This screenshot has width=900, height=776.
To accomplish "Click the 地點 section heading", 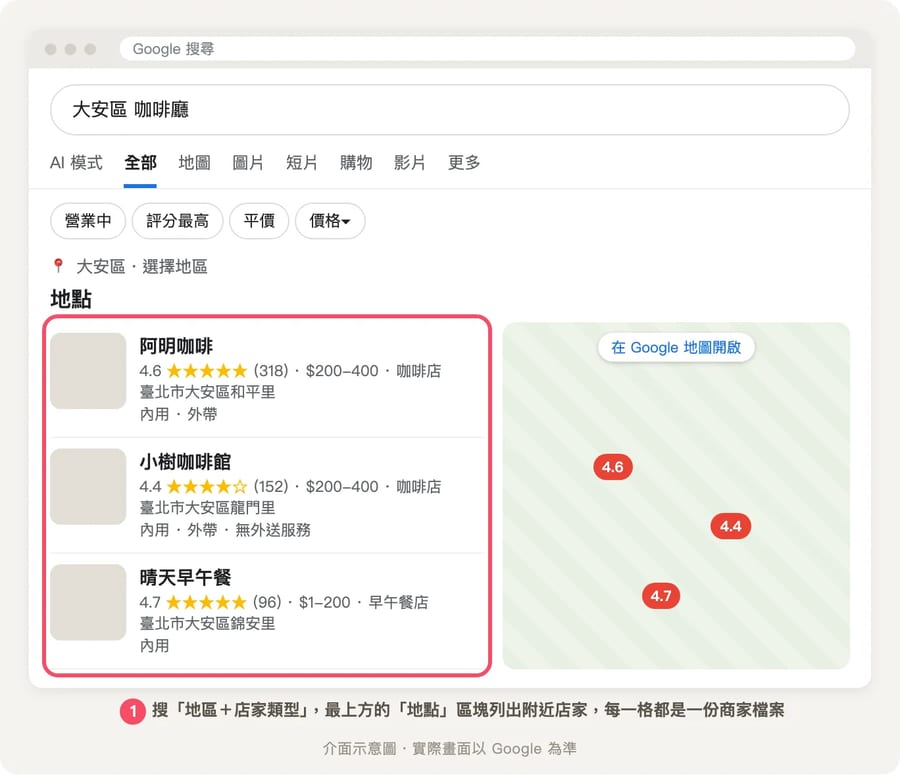I will tap(71, 299).
